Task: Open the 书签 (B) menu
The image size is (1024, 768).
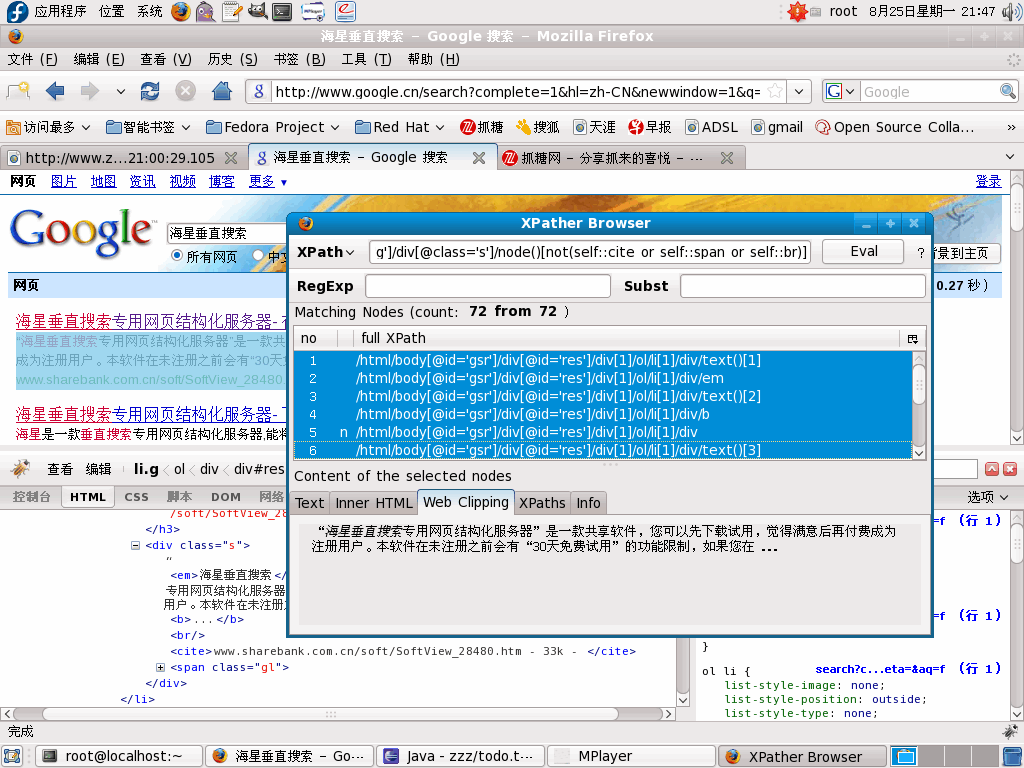Action: coord(300,59)
